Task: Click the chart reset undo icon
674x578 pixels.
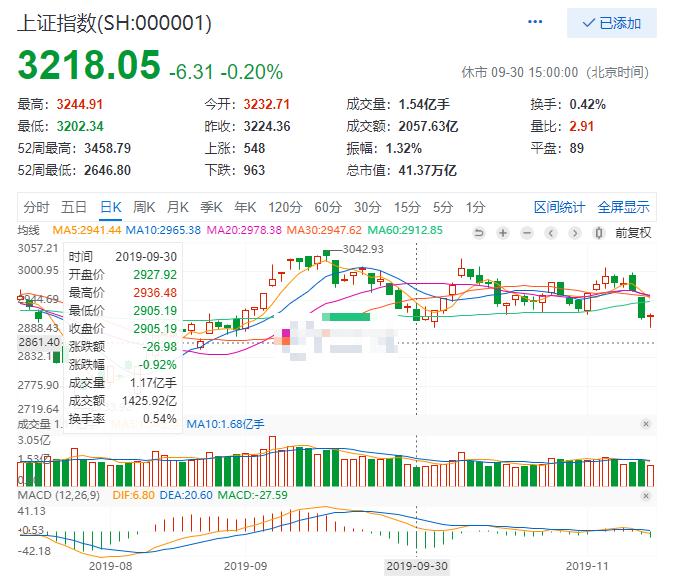Action: tap(478, 233)
